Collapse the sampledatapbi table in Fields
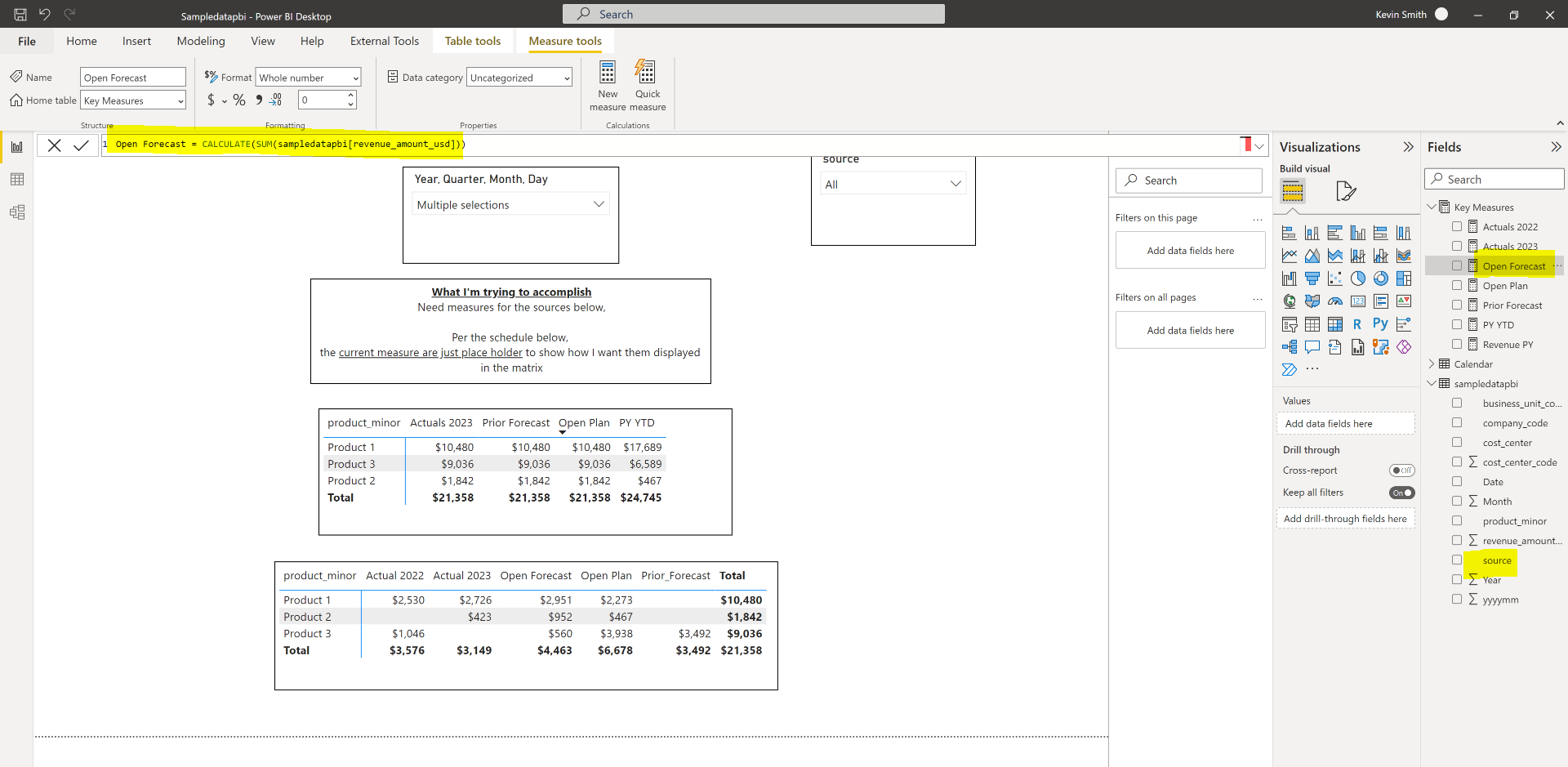The height and width of the screenshot is (767, 1568). point(1432,383)
